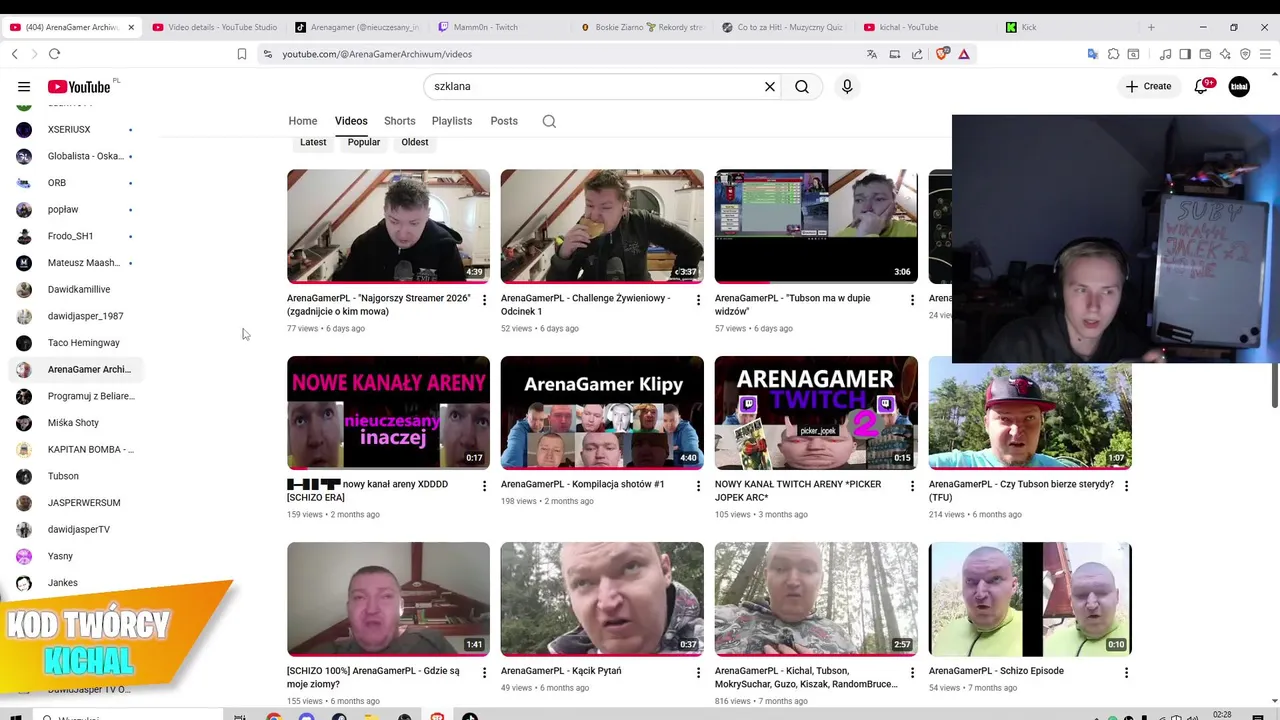Screen dimensions: 1280x720
Task: Toggle the browser sidebar panel
Action: tap(1185, 54)
